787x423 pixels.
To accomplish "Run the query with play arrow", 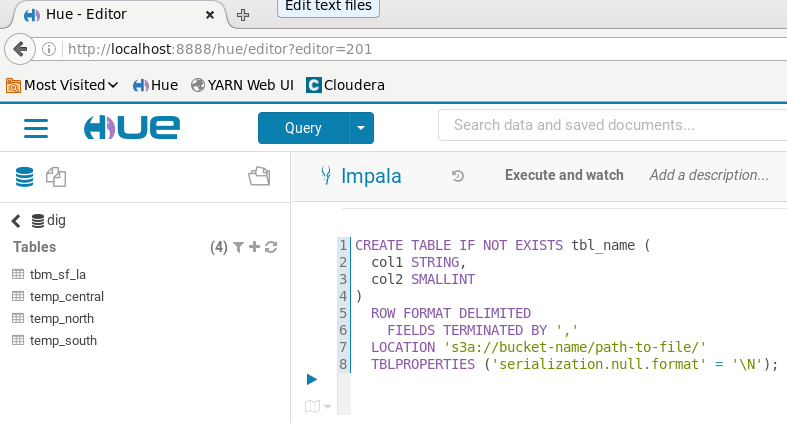I will coord(312,379).
